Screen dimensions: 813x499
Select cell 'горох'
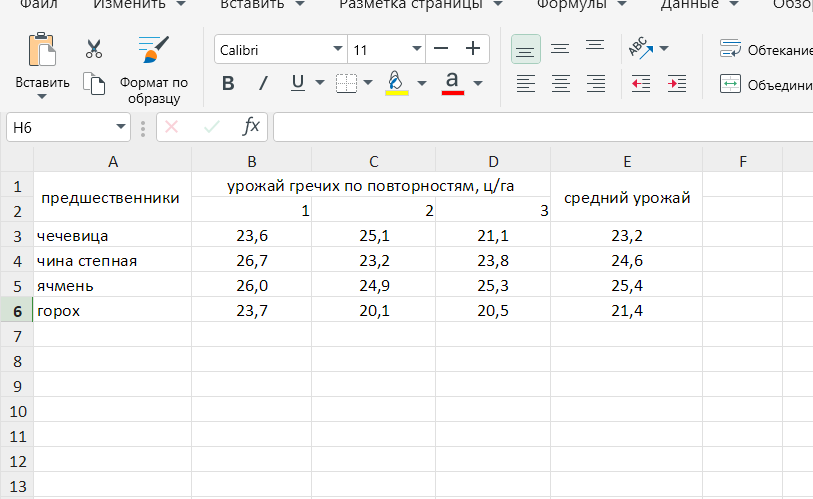pos(113,310)
